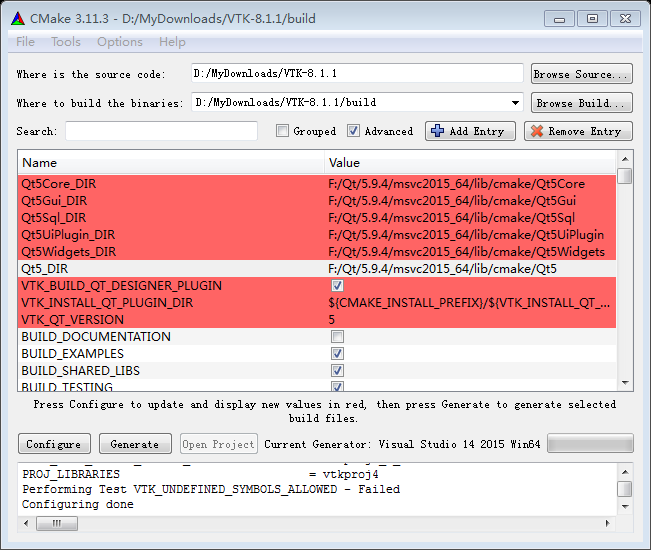Expand the build binaries path dropdown
651x550 pixels.
[x=515, y=103]
